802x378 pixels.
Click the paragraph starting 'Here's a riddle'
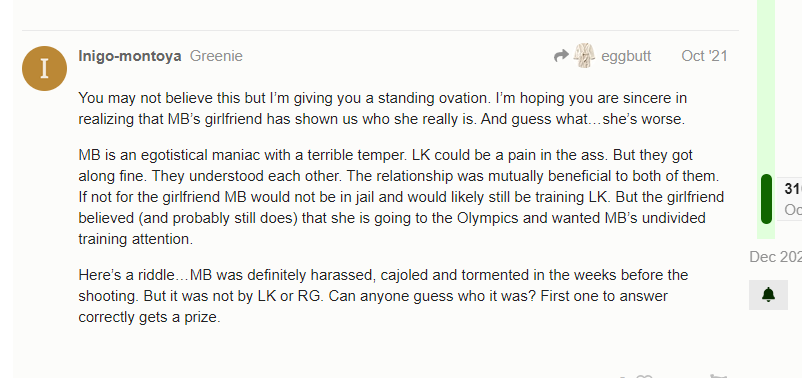point(383,296)
